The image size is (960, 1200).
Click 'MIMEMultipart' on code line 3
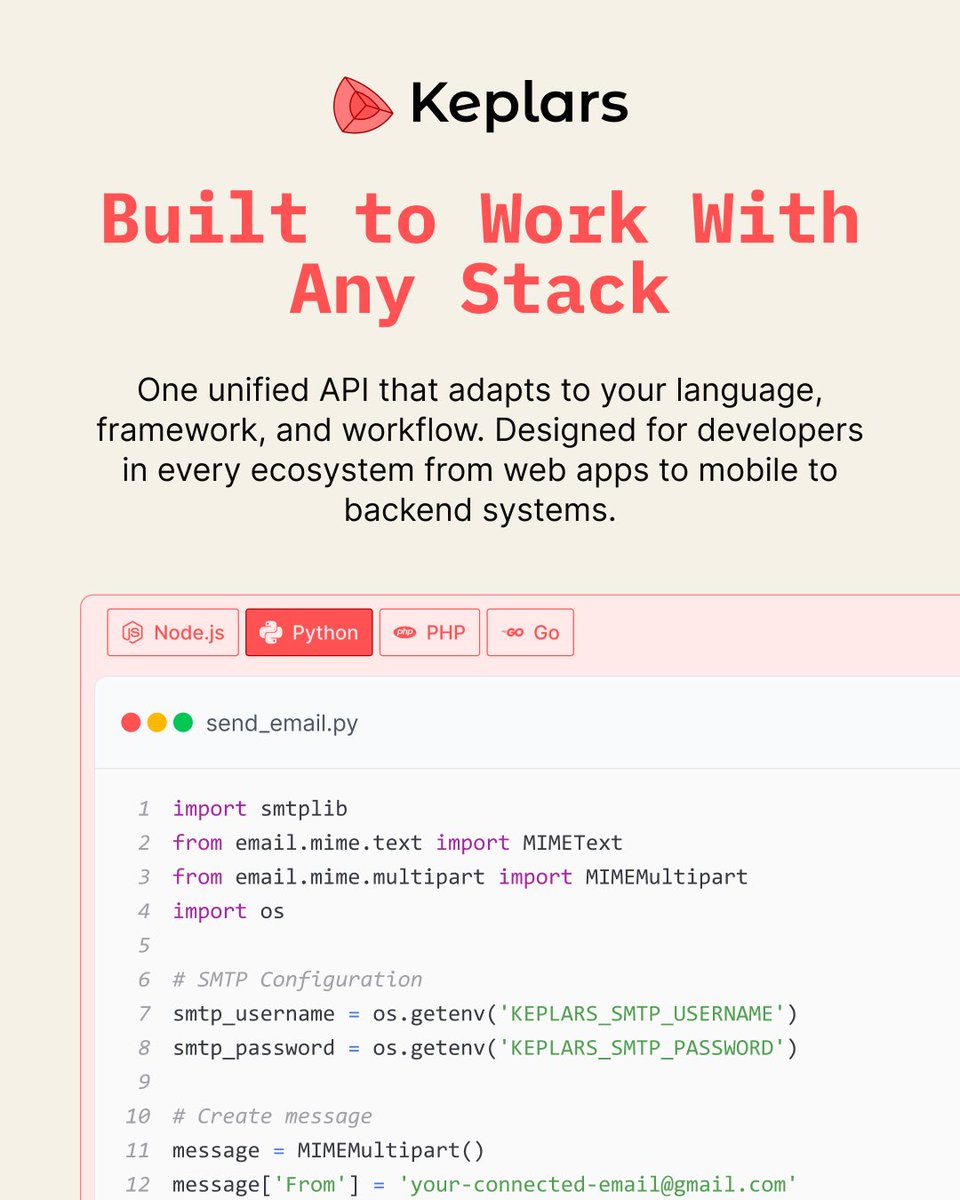(666, 876)
